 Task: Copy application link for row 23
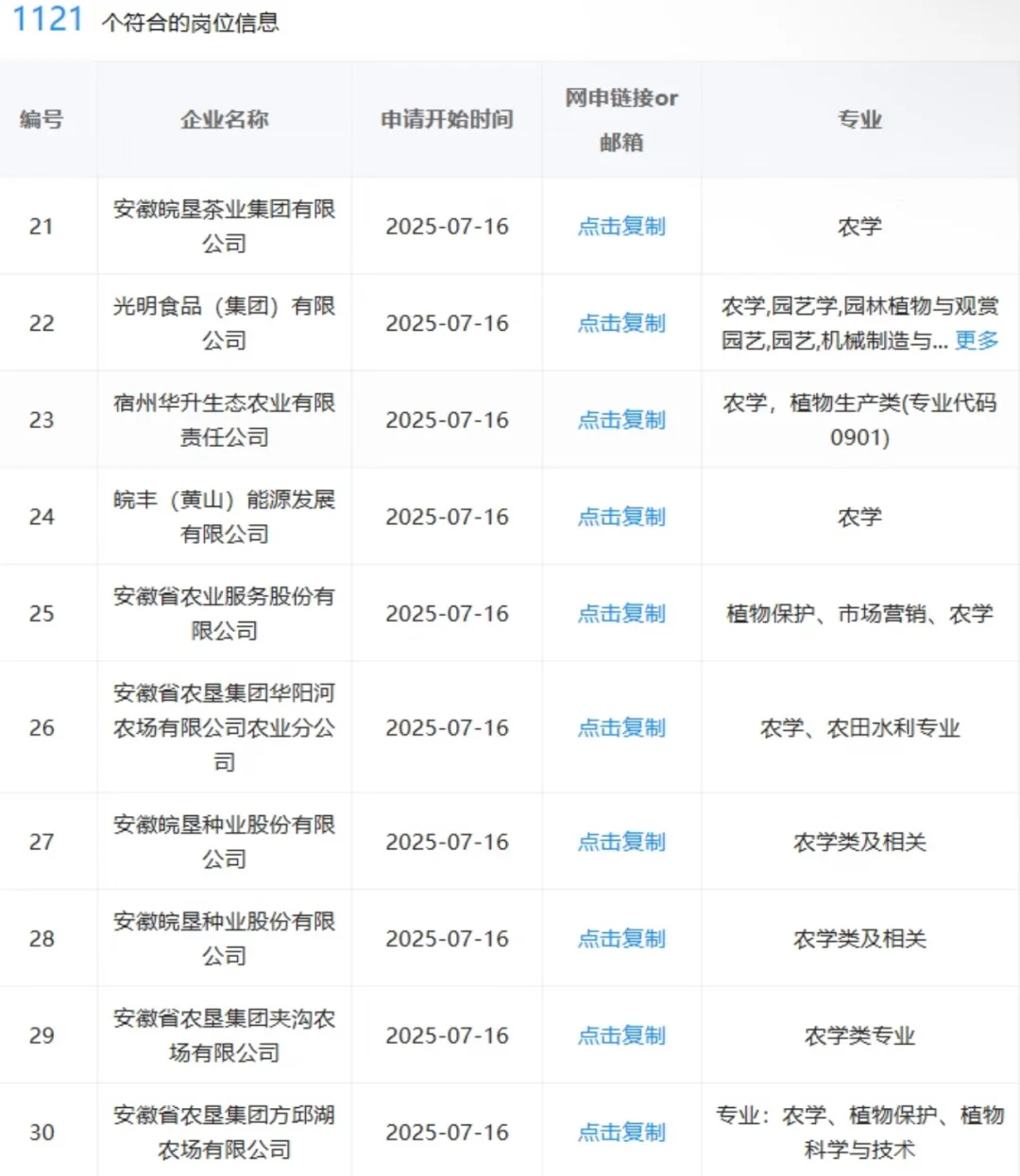[x=621, y=420]
